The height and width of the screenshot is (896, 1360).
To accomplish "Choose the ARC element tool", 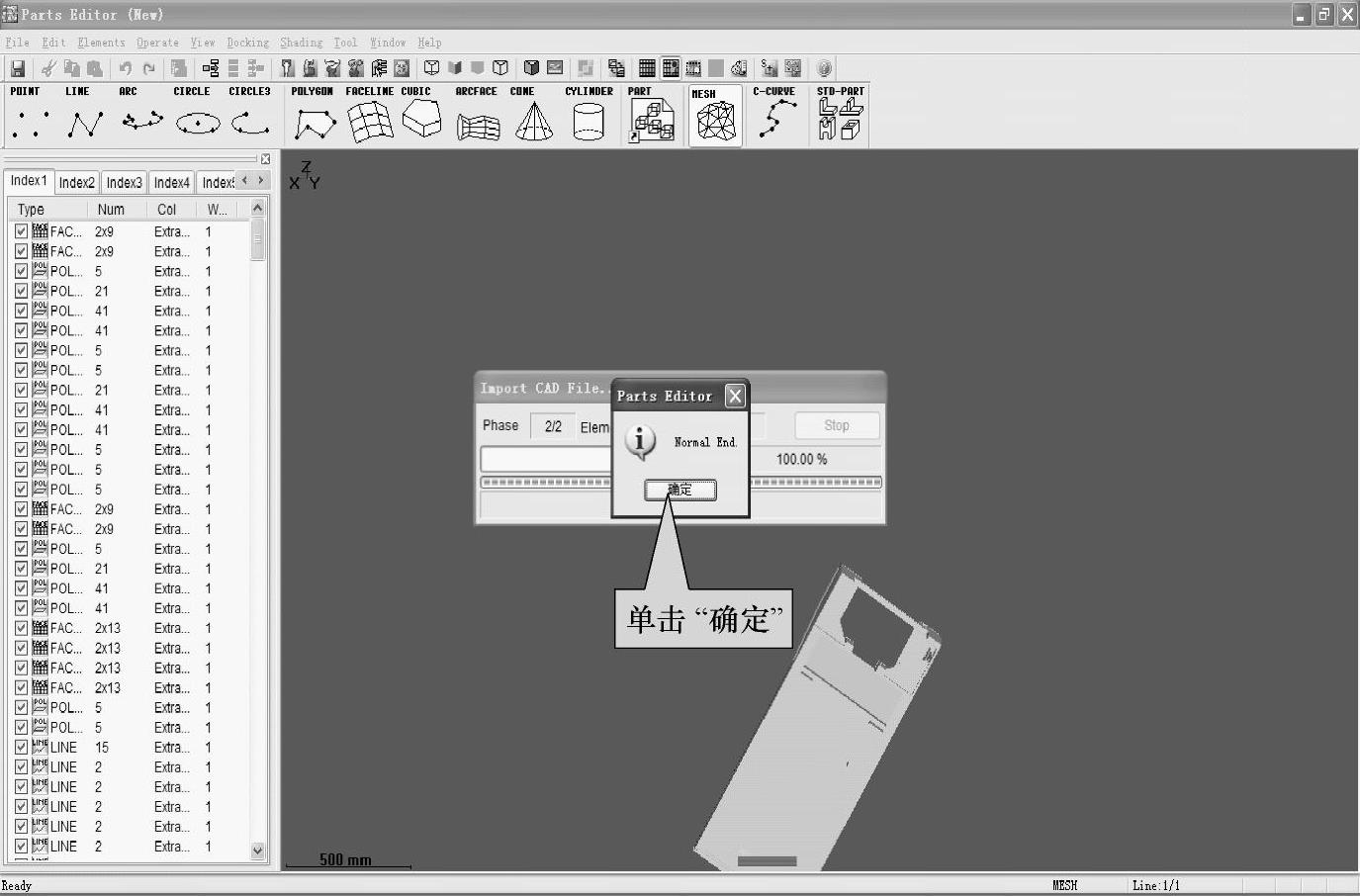I will point(140,115).
